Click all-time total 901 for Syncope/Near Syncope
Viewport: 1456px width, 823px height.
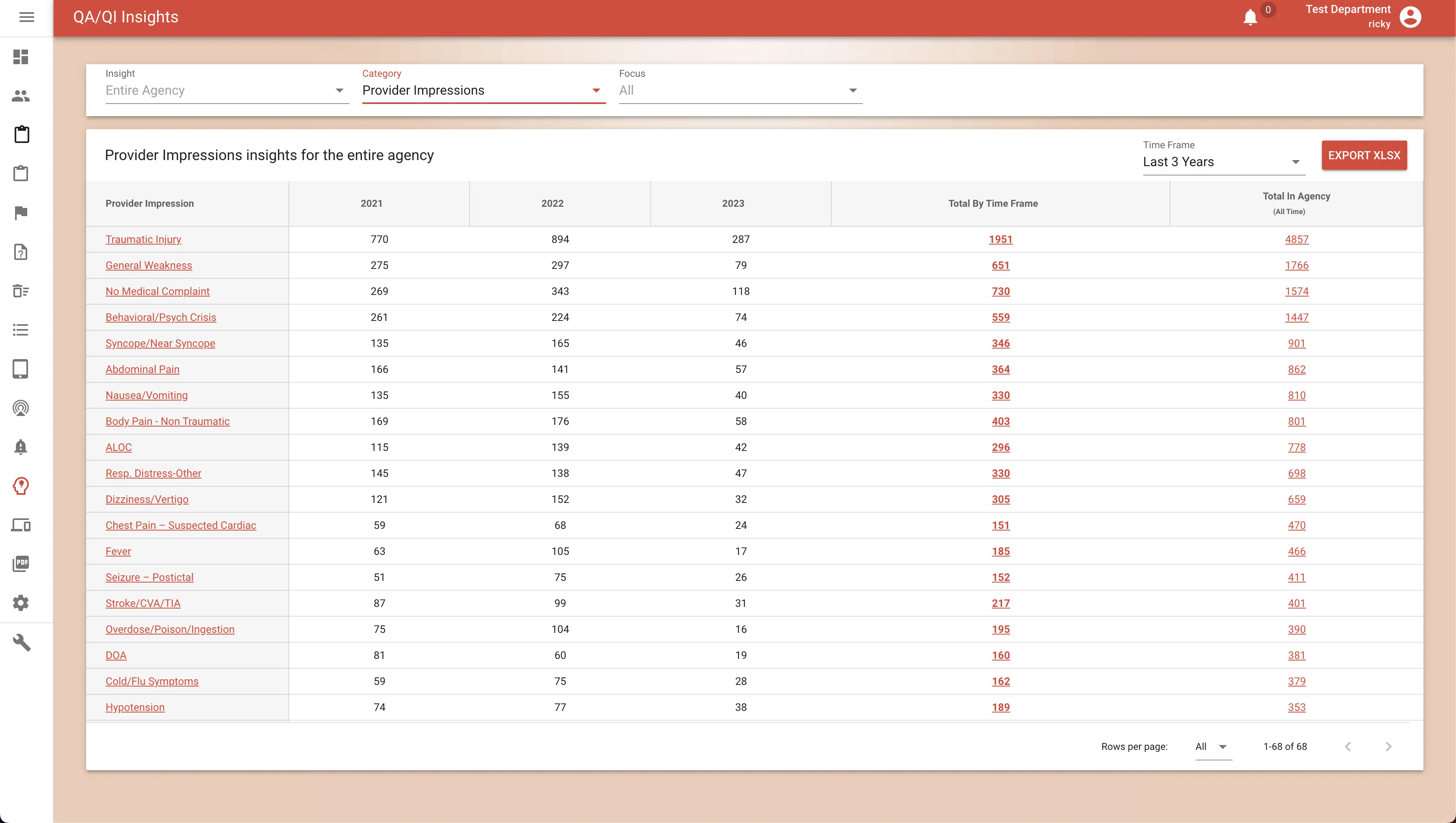[x=1297, y=343]
